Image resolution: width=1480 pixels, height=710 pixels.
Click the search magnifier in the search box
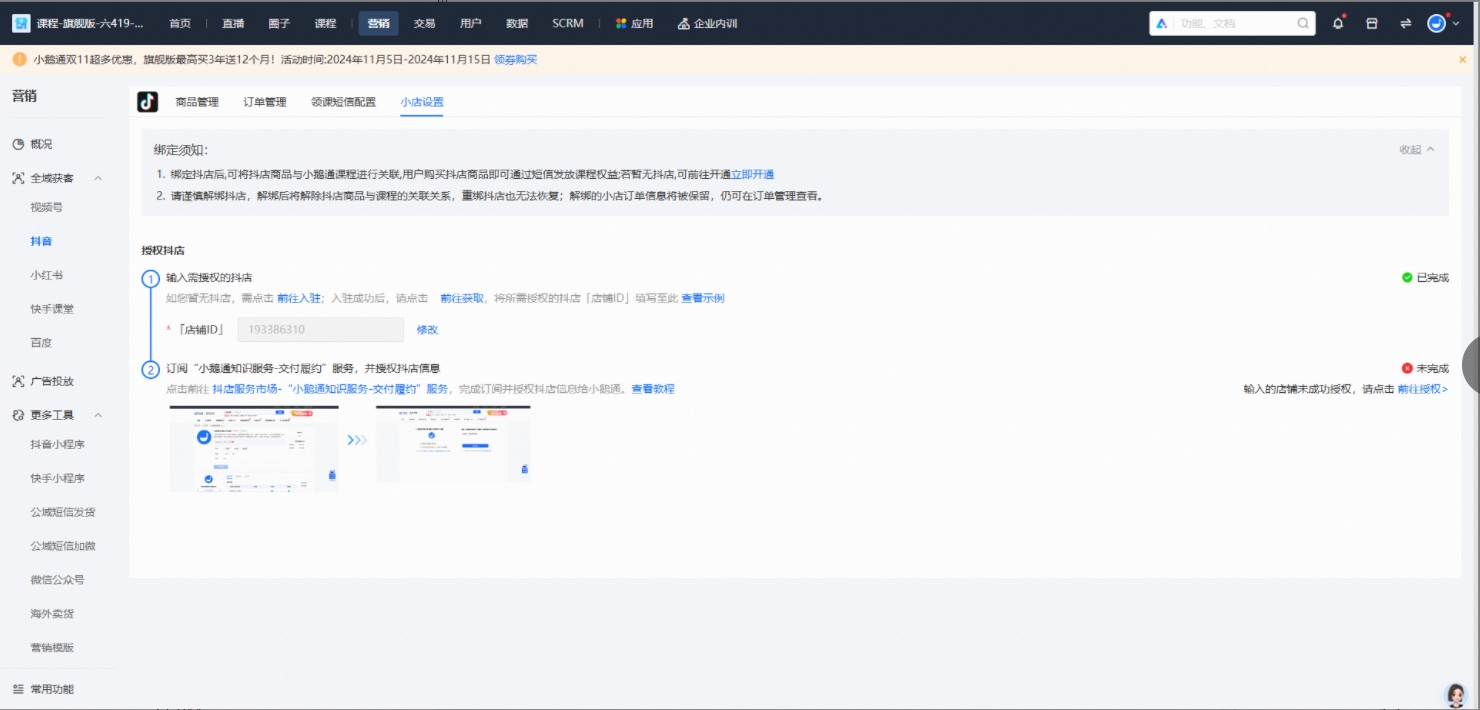1302,21
